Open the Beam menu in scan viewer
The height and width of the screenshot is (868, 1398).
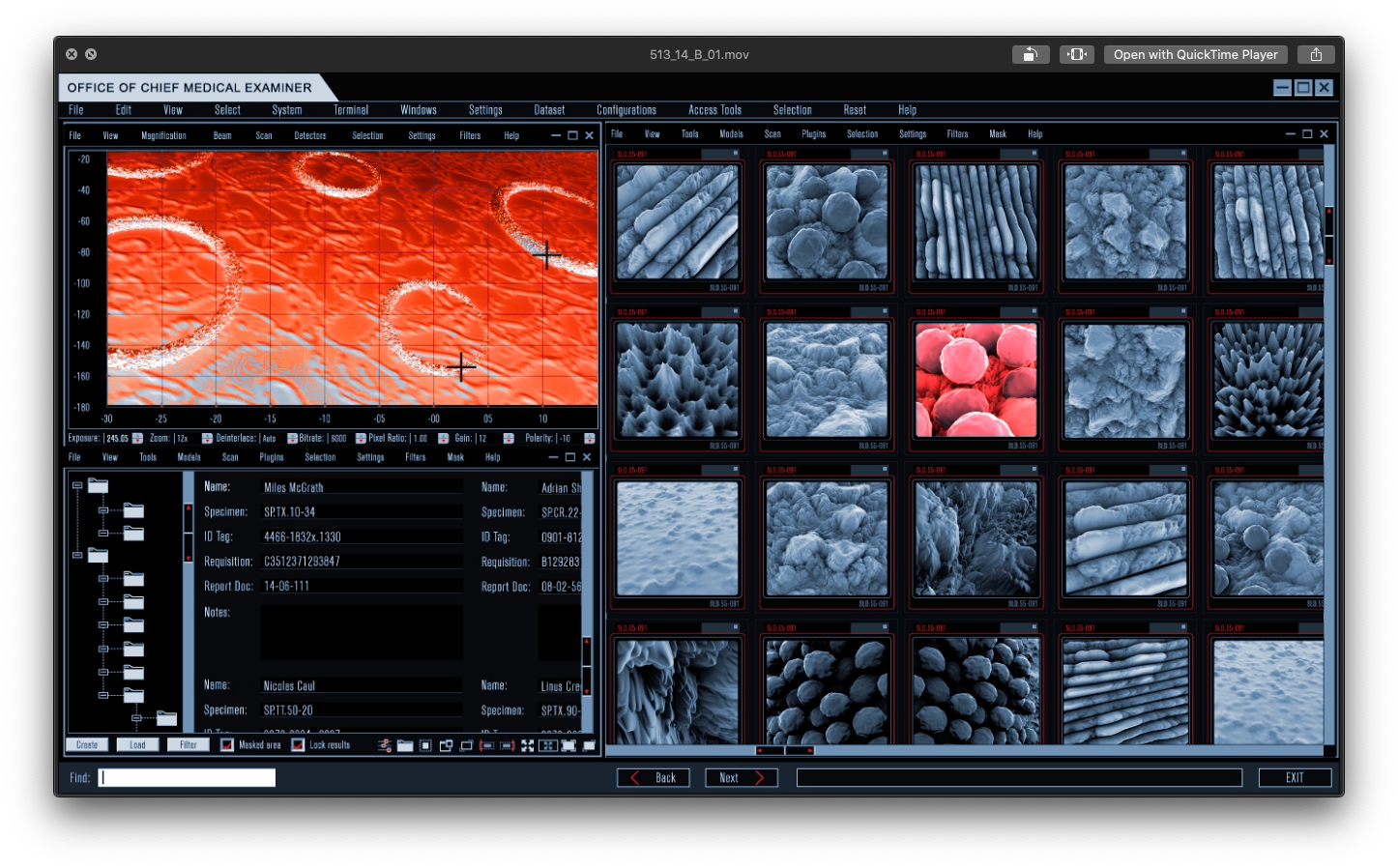222,136
